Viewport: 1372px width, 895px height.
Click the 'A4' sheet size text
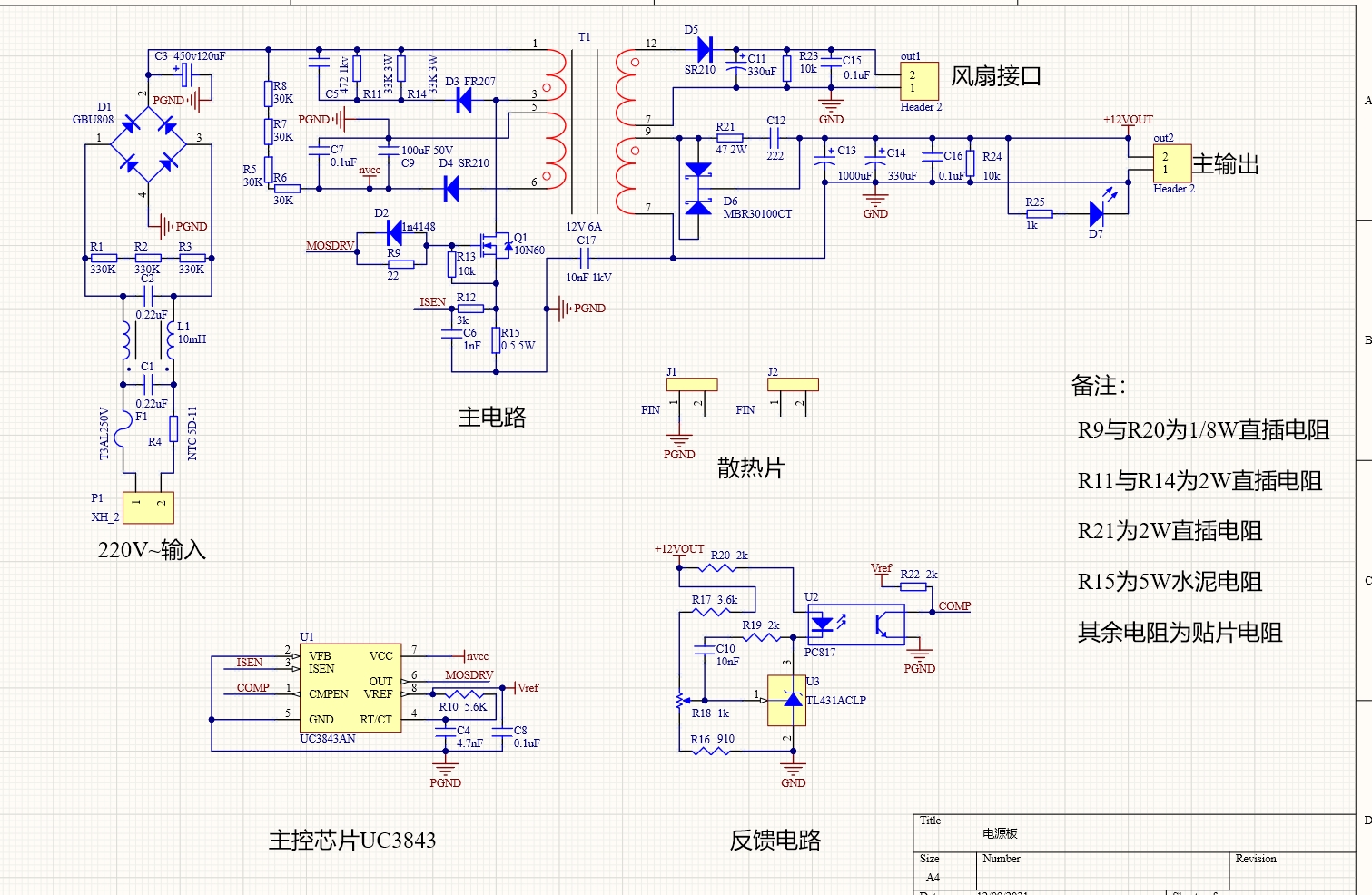(933, 878)
